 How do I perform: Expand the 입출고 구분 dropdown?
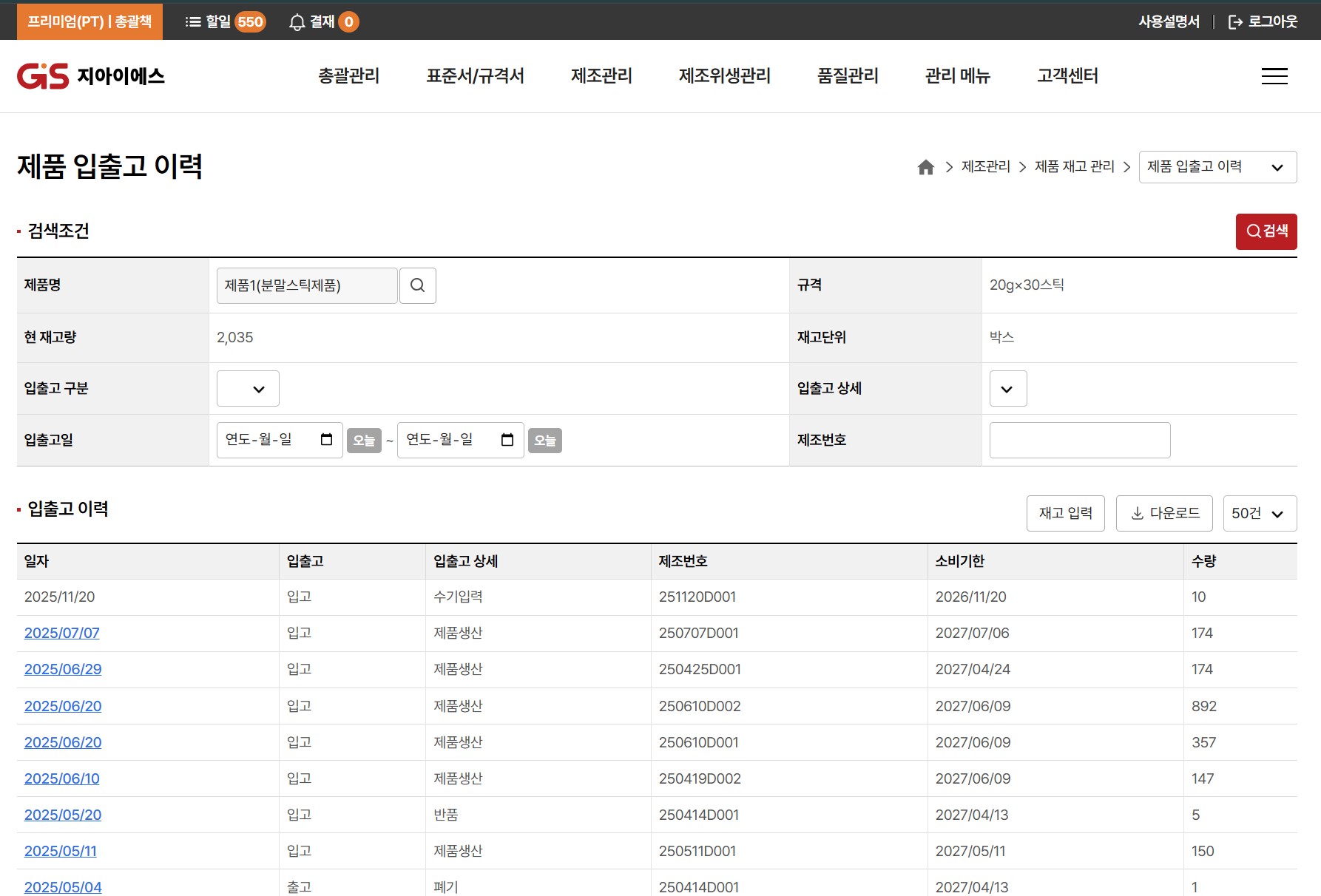pos(248,389)
